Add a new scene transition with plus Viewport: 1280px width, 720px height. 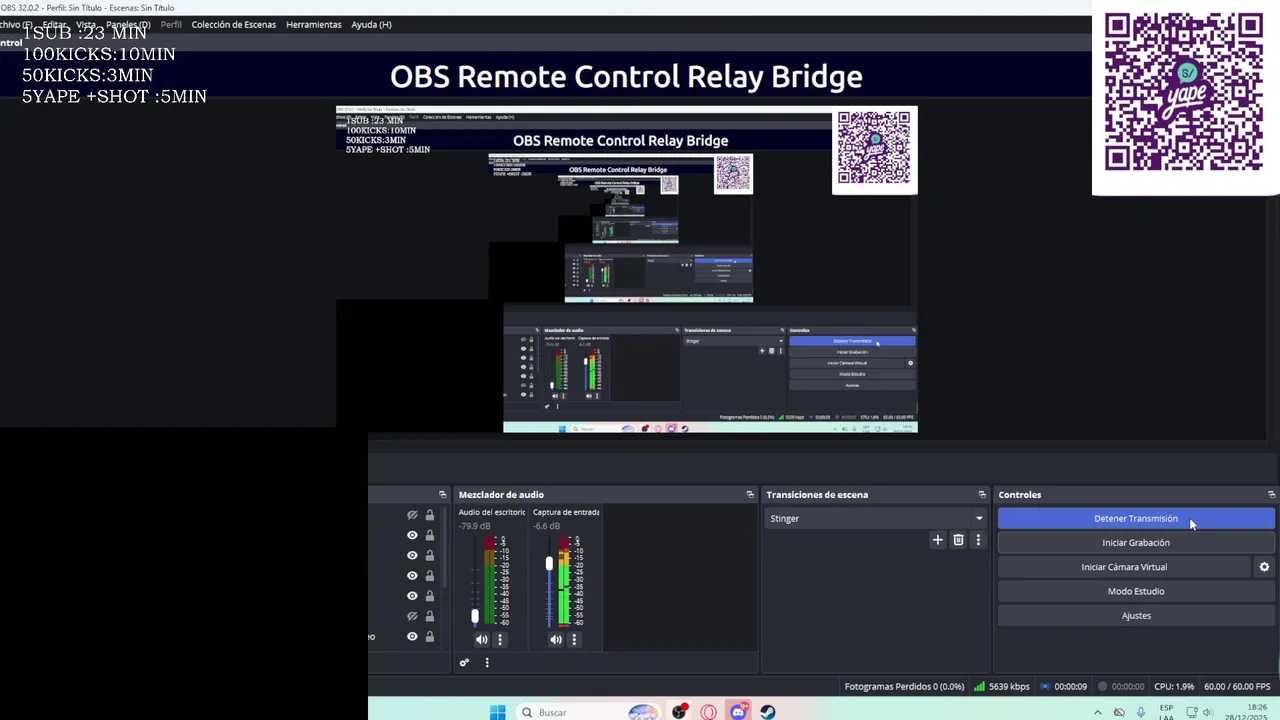(937, 540)
